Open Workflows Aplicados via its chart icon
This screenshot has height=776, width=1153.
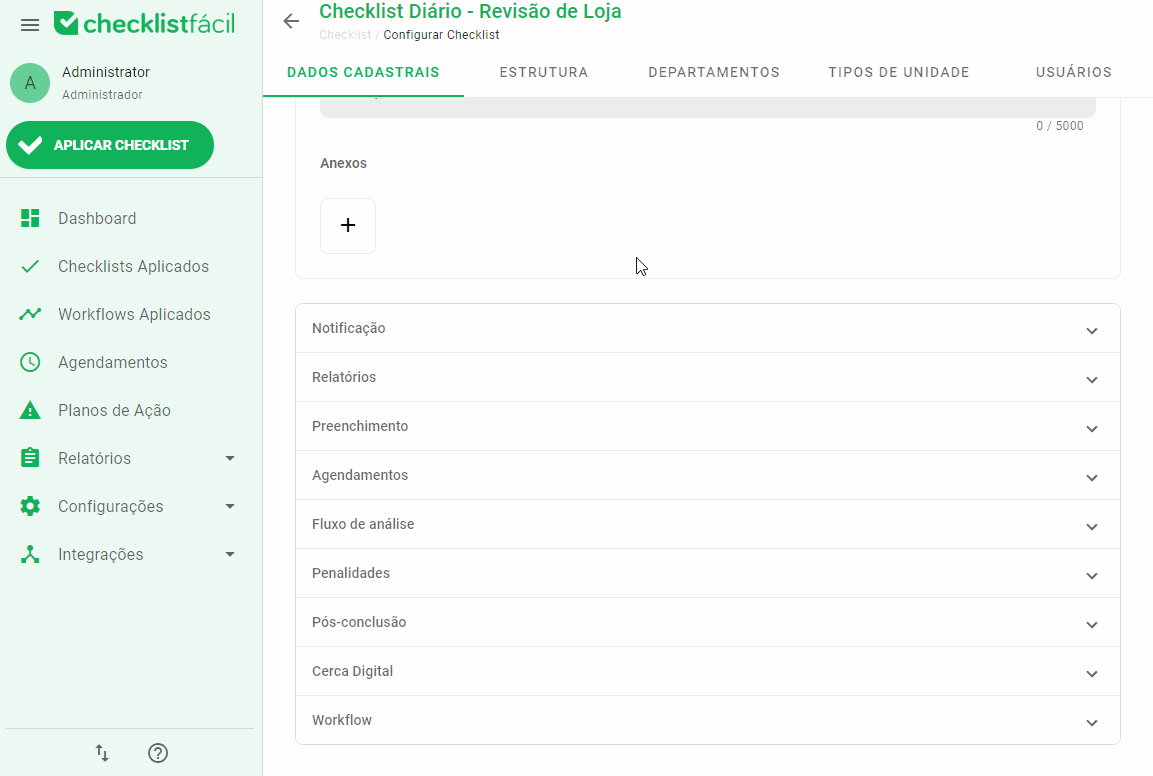click(x=29, y=314)
